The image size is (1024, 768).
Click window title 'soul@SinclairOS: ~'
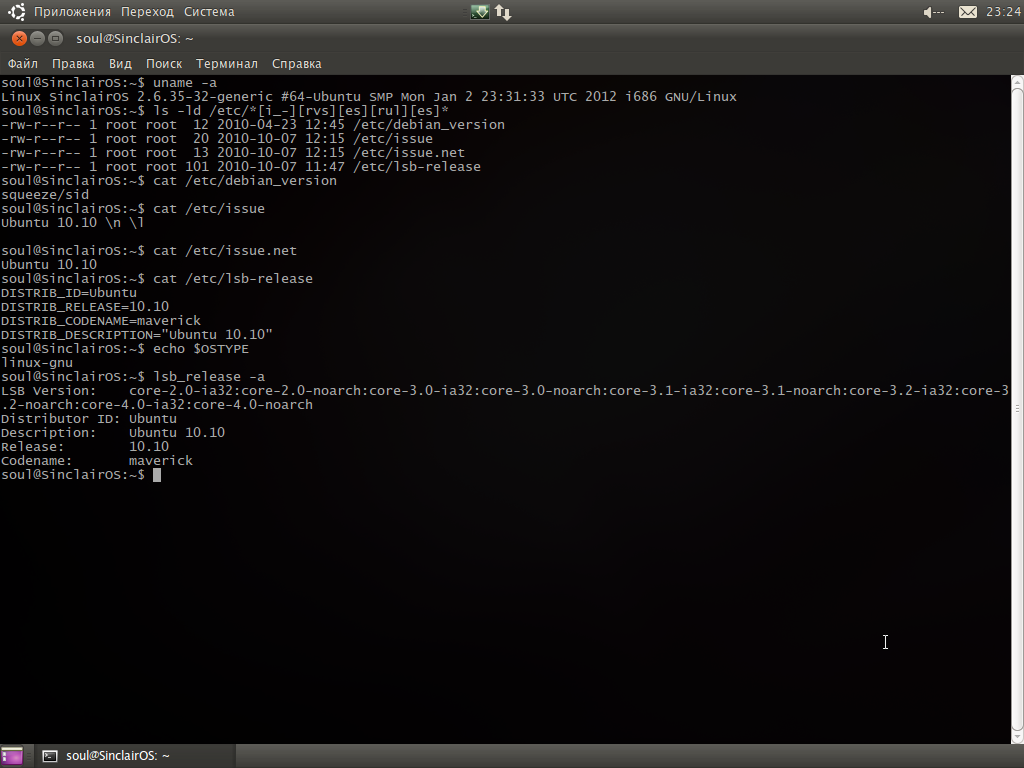click(135, 39)
